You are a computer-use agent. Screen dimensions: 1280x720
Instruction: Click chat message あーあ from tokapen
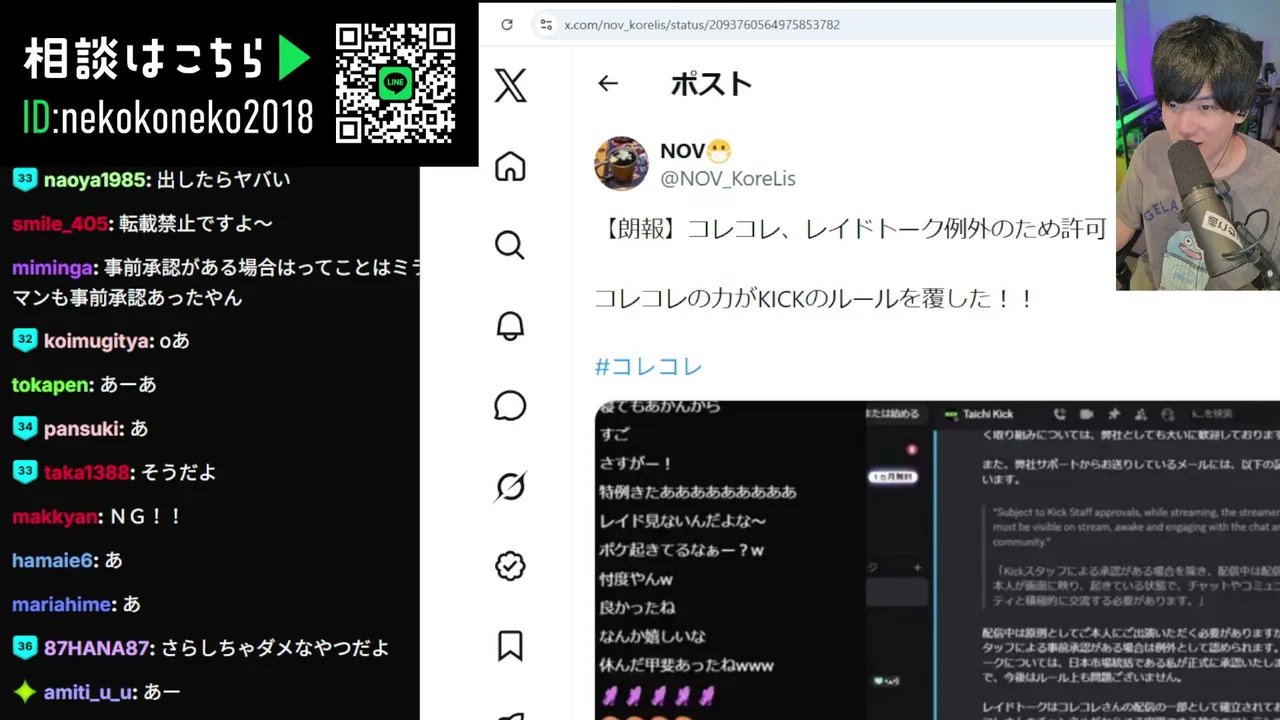(129, 384)
